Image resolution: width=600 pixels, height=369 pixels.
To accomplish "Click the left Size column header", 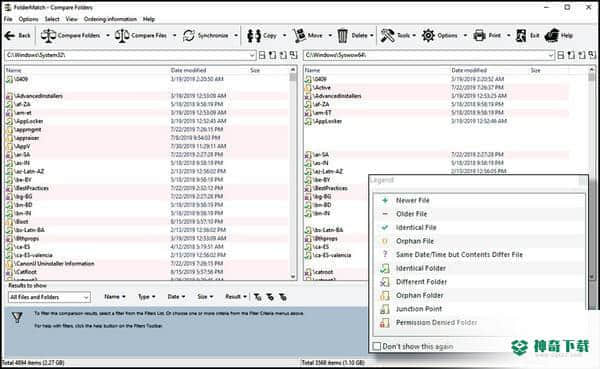I will pyautogui.click(x=255, y=70).
